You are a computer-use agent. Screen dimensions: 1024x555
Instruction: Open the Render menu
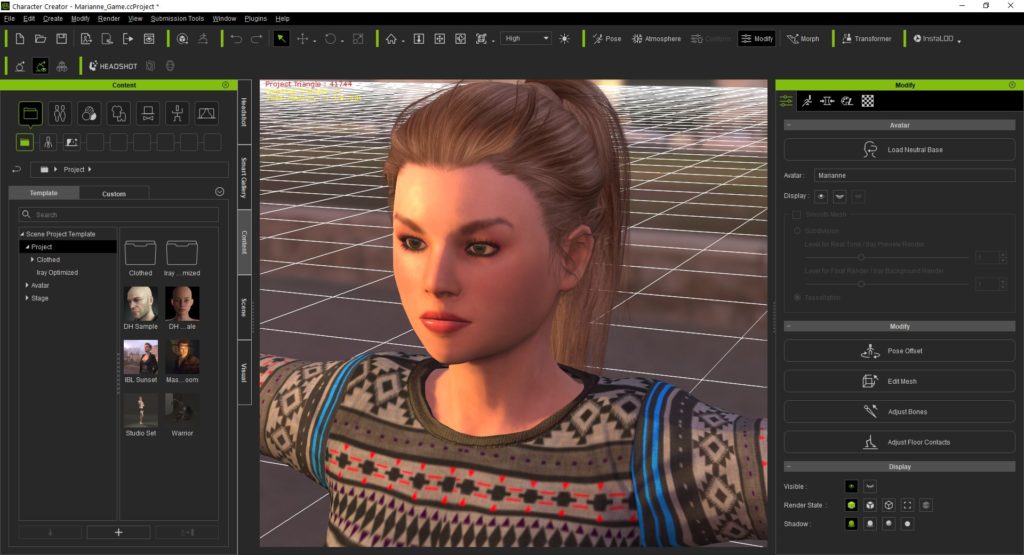[x=108, y=19]
